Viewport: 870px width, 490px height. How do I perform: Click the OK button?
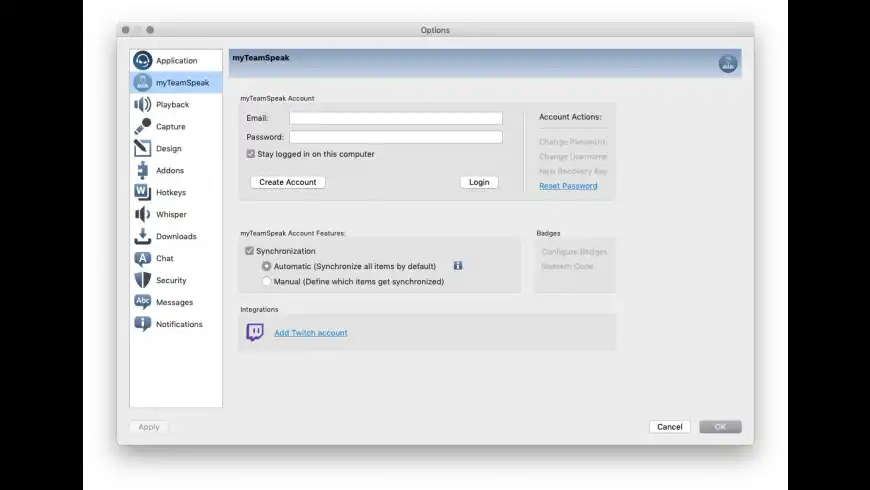pos(720,427)
